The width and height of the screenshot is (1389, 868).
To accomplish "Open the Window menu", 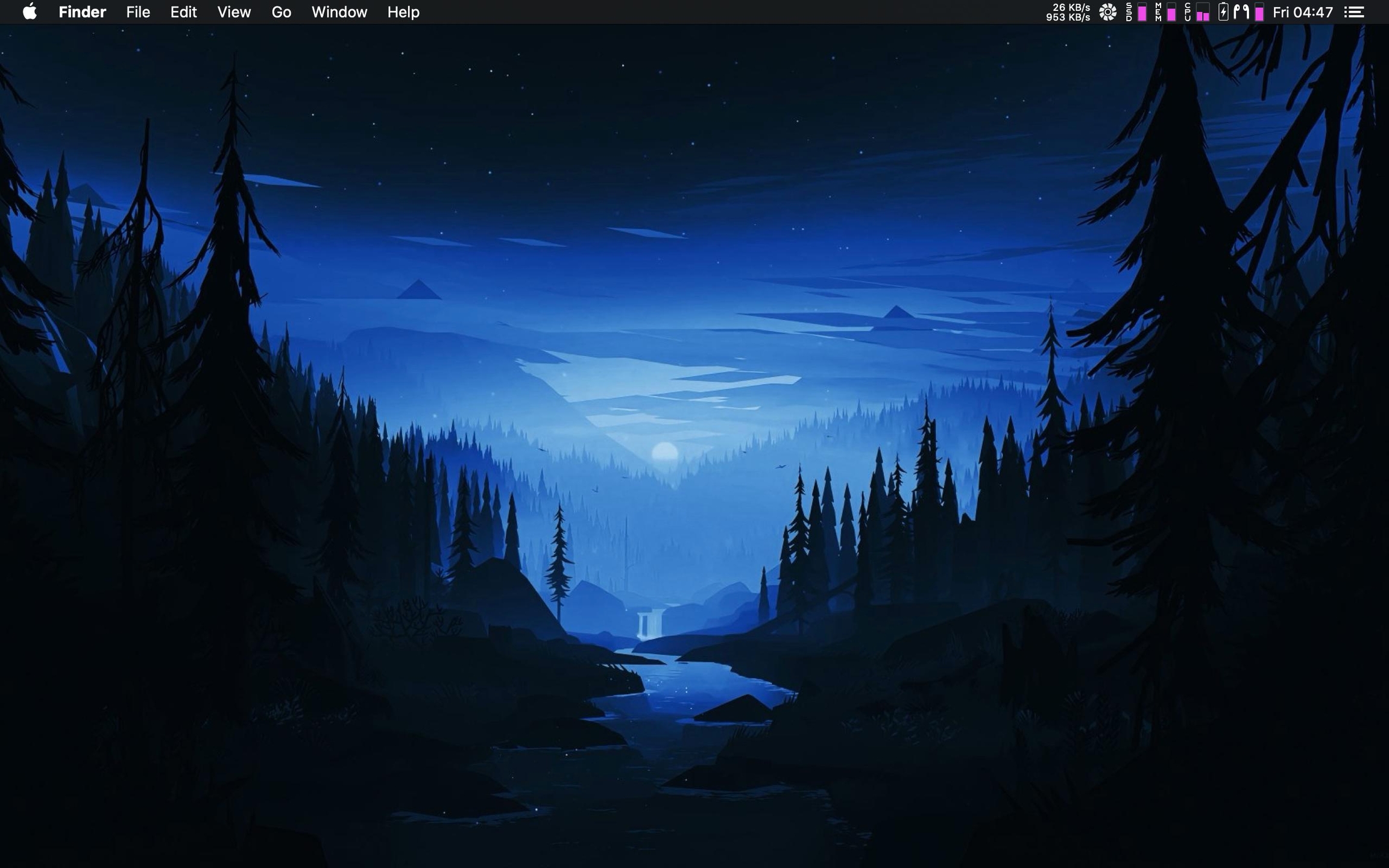I will point(339,12).
